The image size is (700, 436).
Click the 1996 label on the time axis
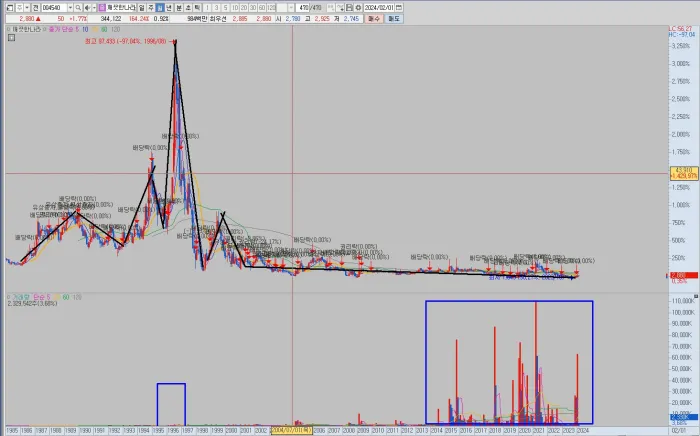tap(173, 430)
